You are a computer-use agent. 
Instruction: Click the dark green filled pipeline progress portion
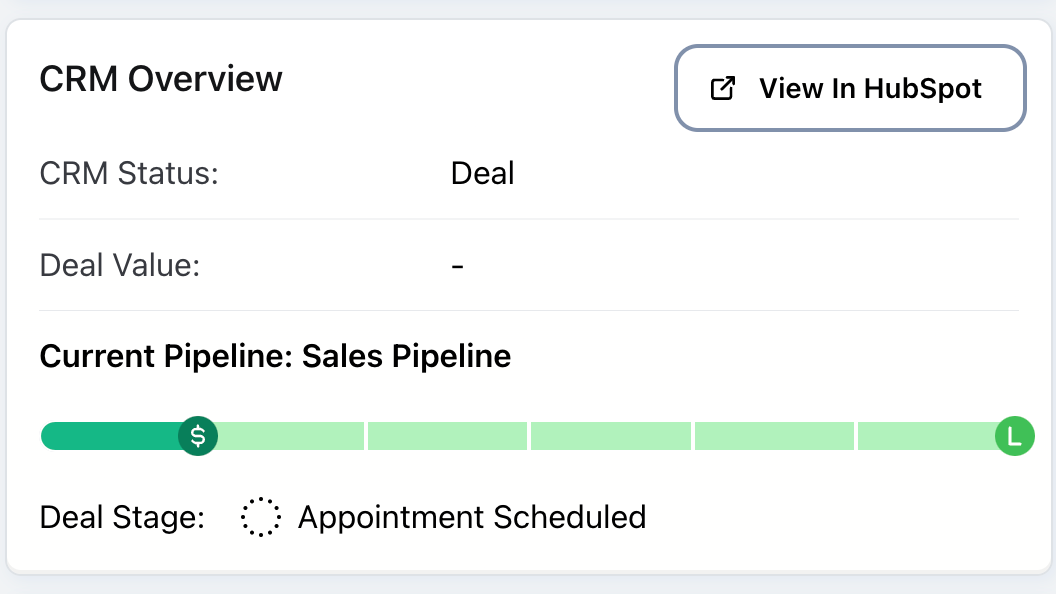[x=110, y=436]
